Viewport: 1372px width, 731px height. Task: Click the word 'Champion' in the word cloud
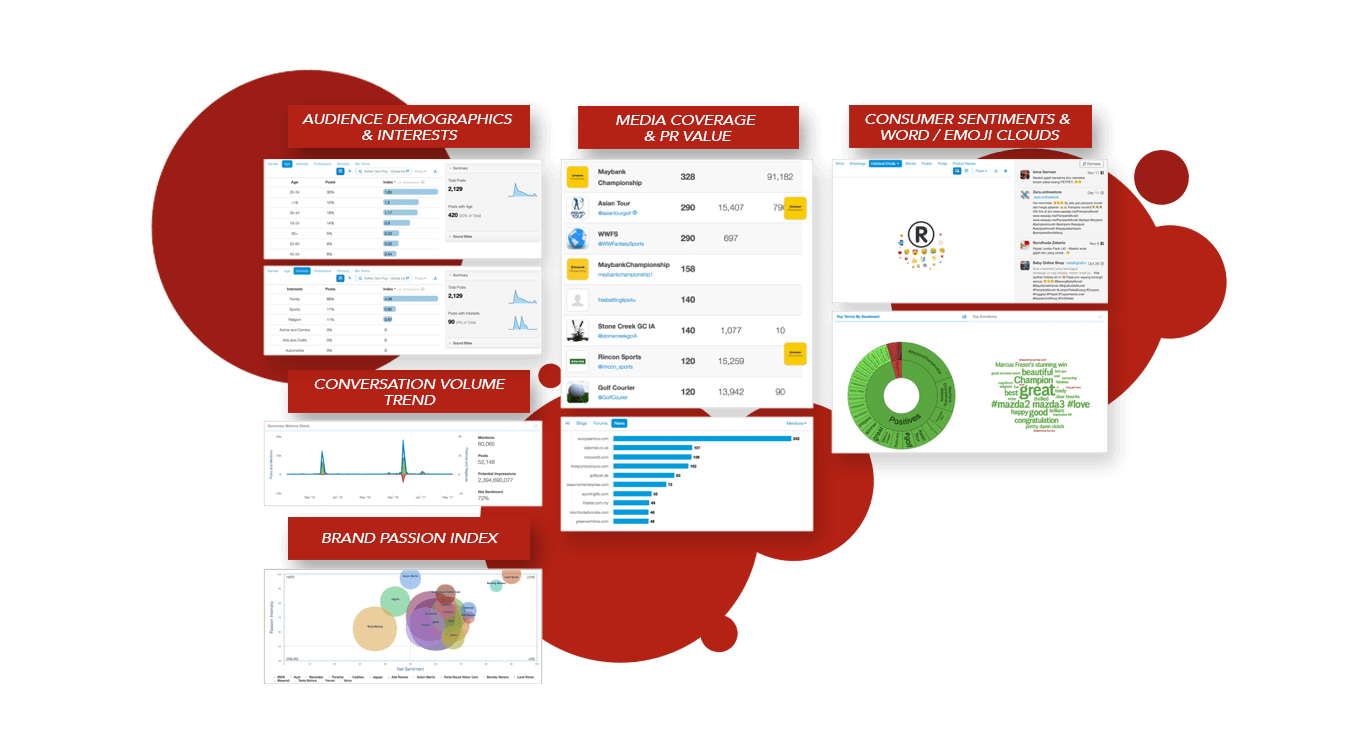(x=1033, y=380)
